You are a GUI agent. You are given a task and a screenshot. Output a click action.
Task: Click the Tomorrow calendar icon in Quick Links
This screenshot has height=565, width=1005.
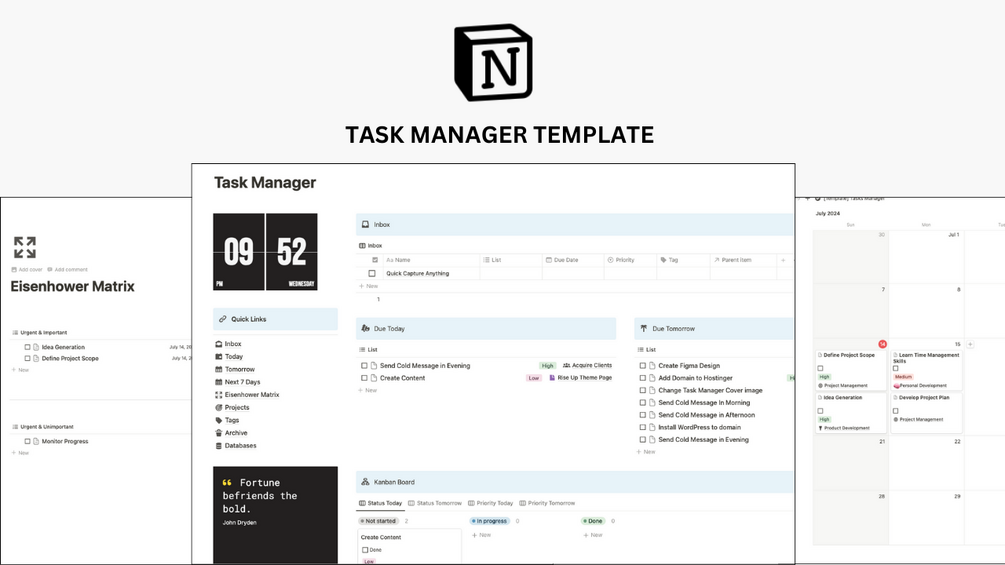pos(219,370)
